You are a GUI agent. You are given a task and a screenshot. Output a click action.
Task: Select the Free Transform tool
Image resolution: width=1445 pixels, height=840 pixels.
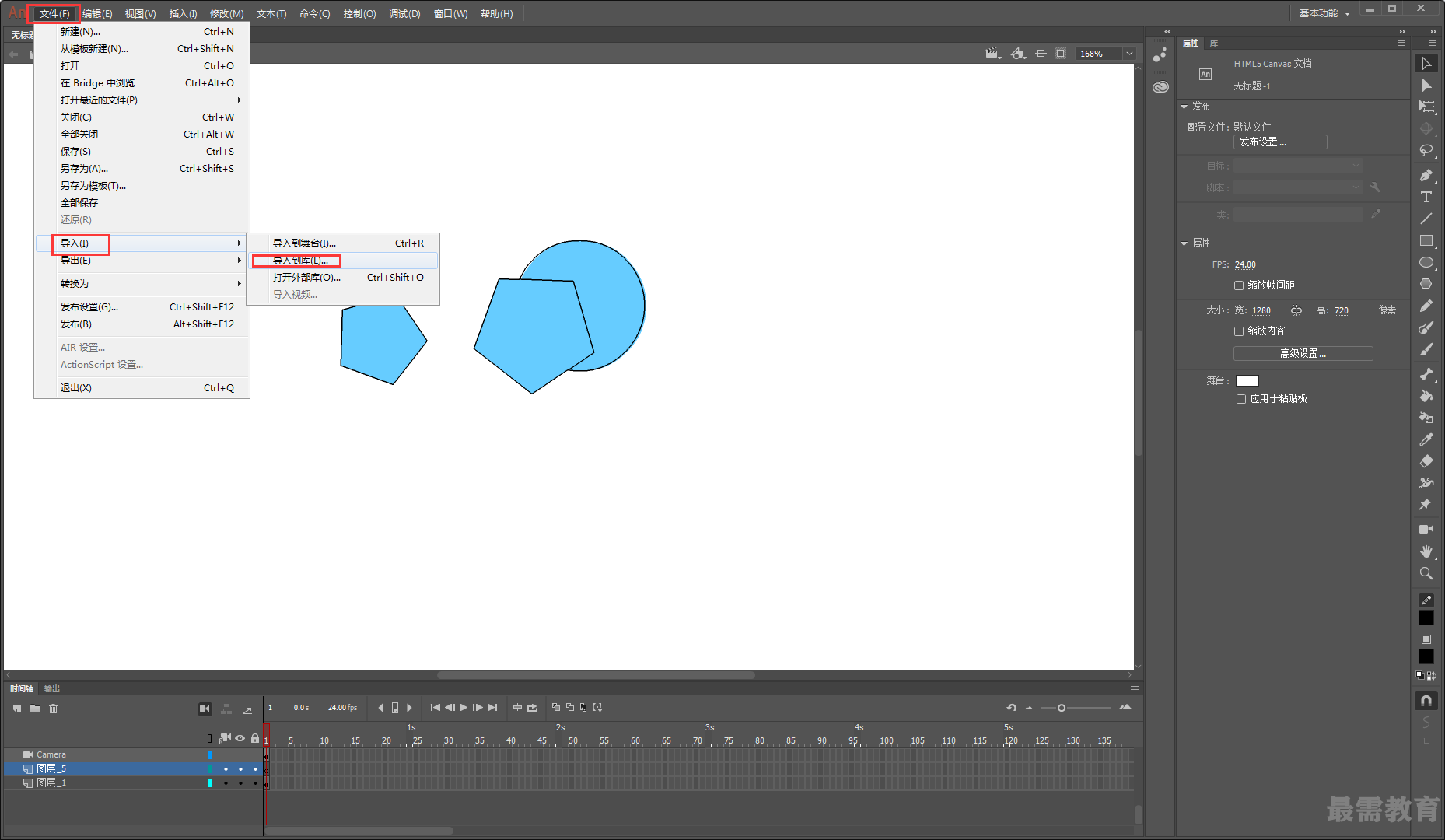(1426, 107)
